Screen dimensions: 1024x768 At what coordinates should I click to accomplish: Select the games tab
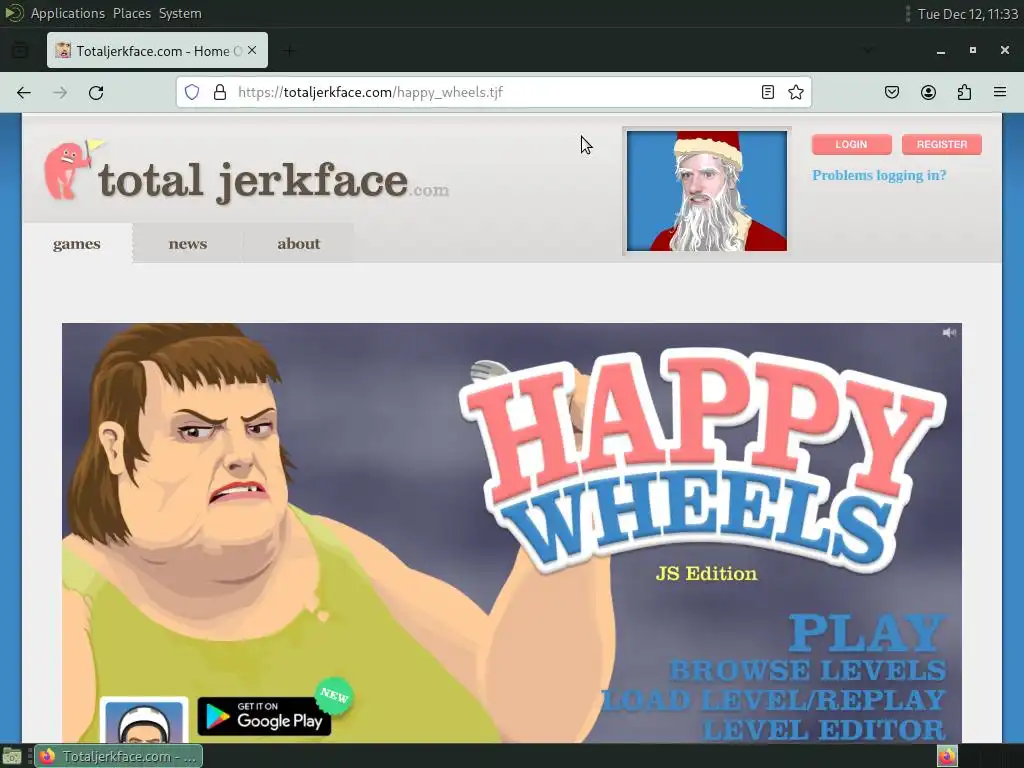click(x=77, y=244)
